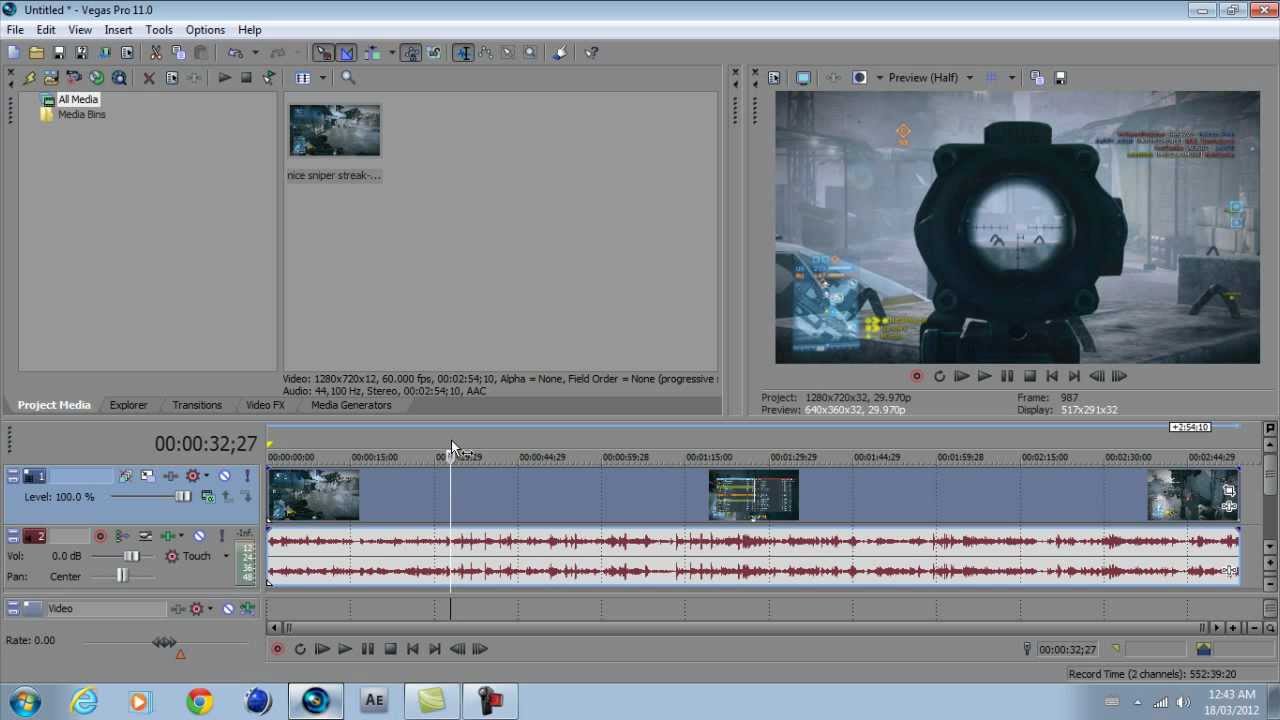Switch to the Media Generators tab

351,405
